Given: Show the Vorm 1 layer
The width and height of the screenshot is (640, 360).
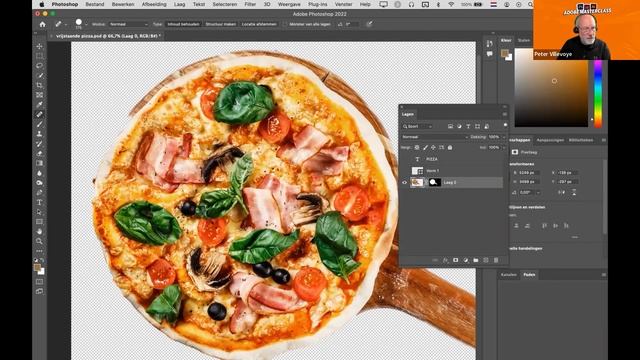Looking at the screenshot, I should point(404,171).
